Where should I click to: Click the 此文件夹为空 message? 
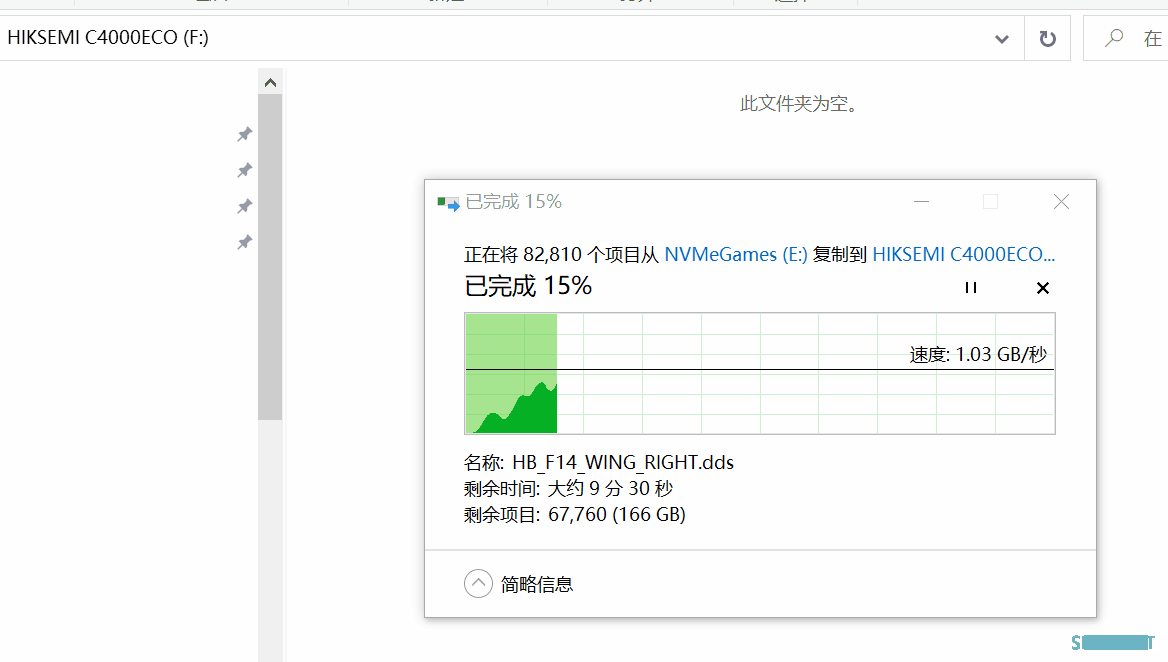pos(799,104)
